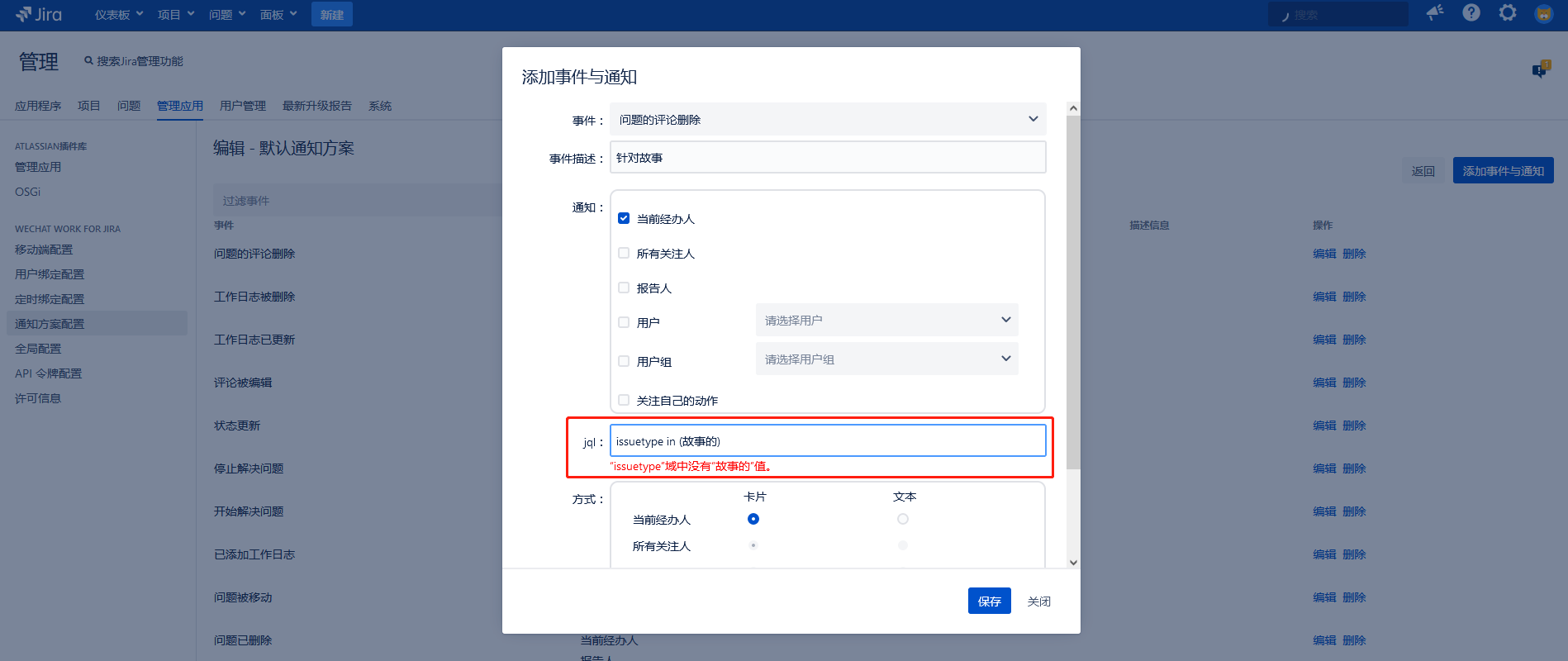Open the 请选择用户 dropdown
Image resolution: width=1568 pixels, height=661 pixels.
click(x=886, y=320)
